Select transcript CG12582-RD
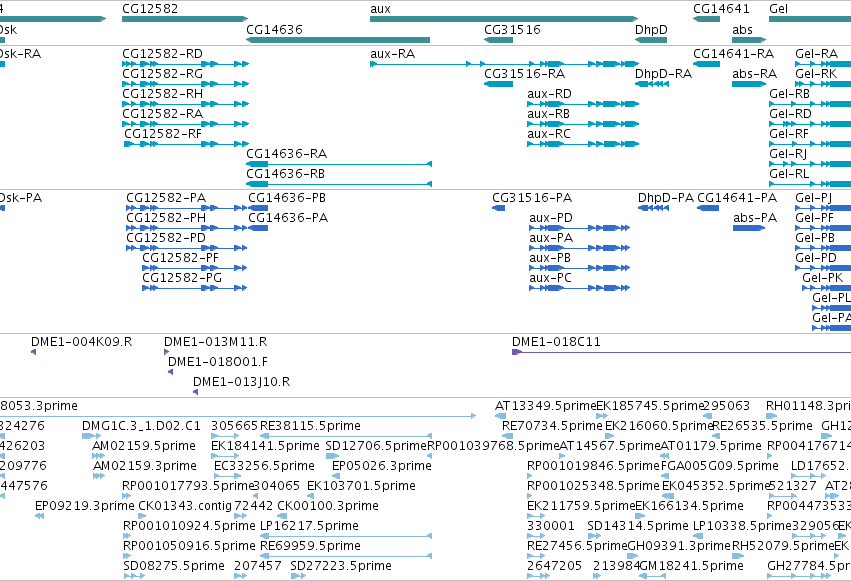The image size is (851, 581). click(185, 64)
